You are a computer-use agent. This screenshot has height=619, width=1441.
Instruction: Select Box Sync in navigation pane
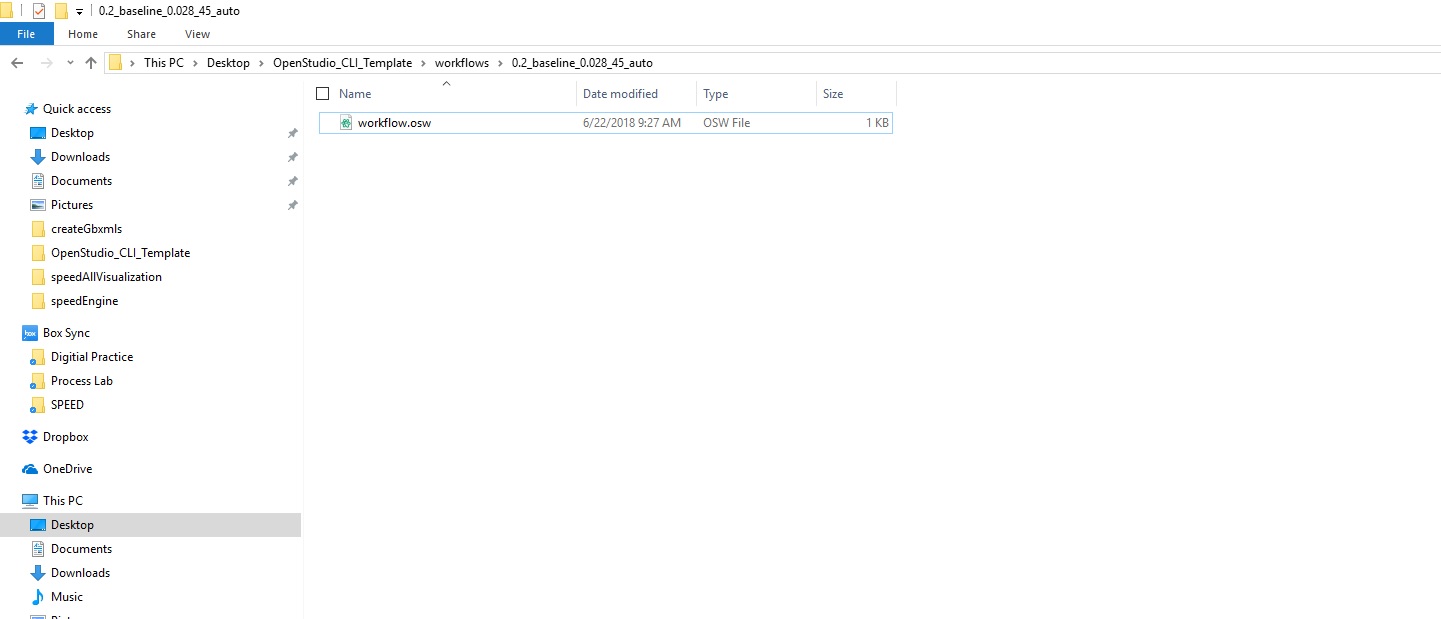click(x=66, y=333)
